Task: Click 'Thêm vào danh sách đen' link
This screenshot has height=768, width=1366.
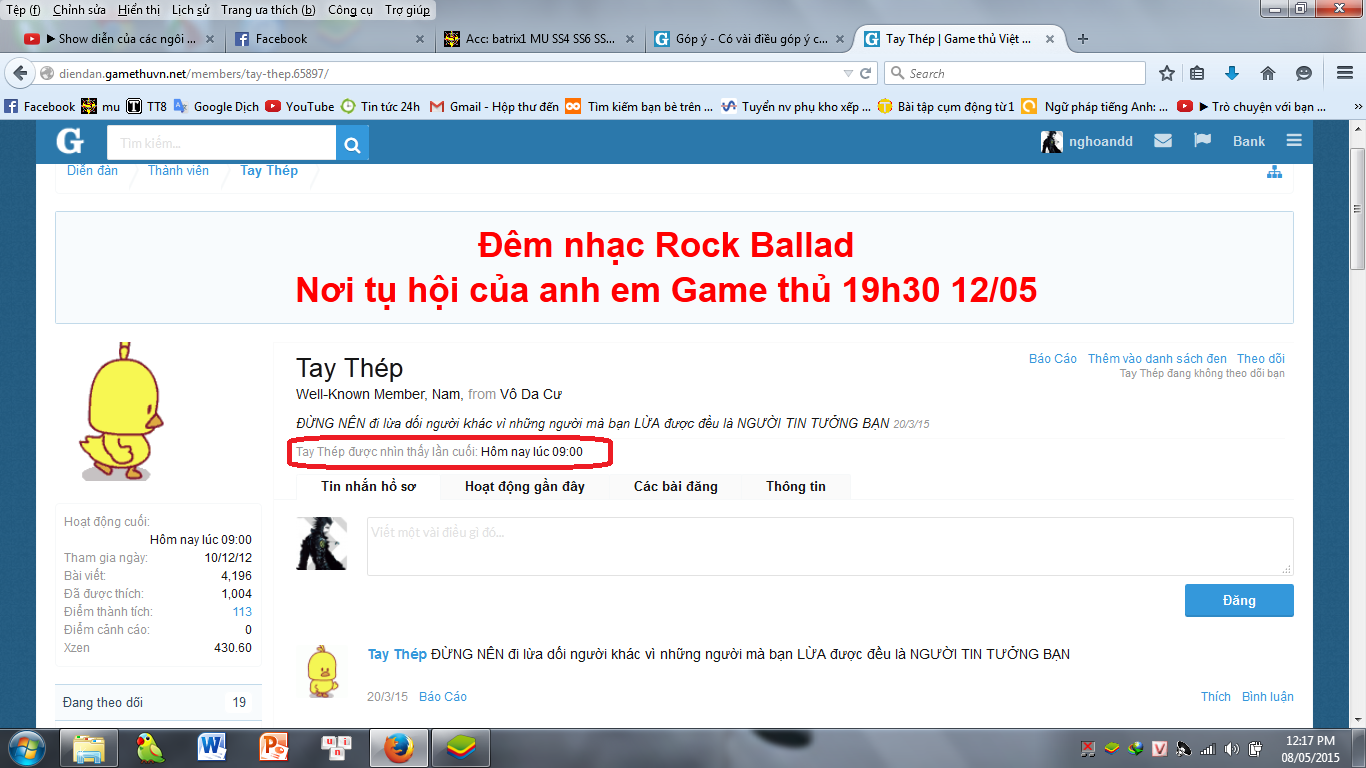Action: coord(1157,359)
